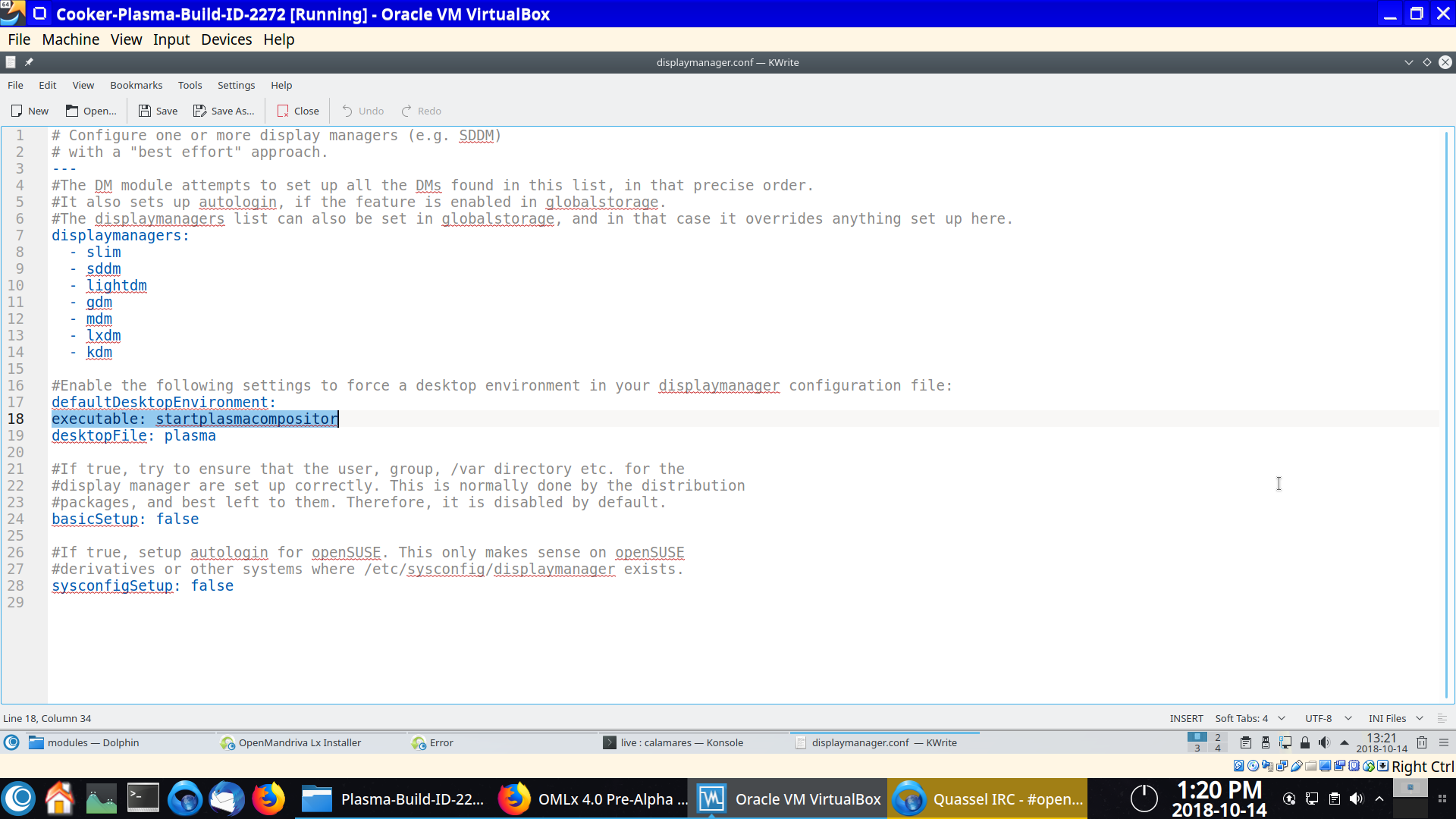
Task: Switch to virtual desktop 2 in pager
Action: [x=1218, y=737]
